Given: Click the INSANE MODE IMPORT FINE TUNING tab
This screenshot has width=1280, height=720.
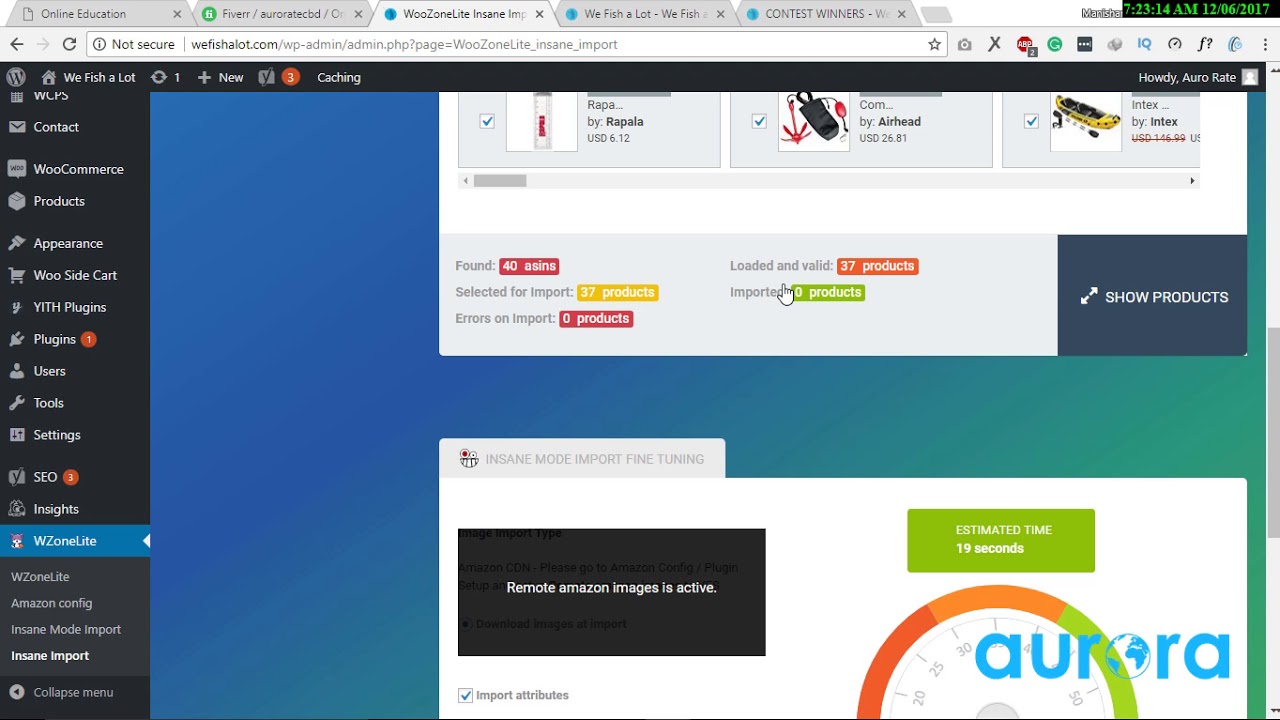Looking at the screenshot, I should coord(582,459).
